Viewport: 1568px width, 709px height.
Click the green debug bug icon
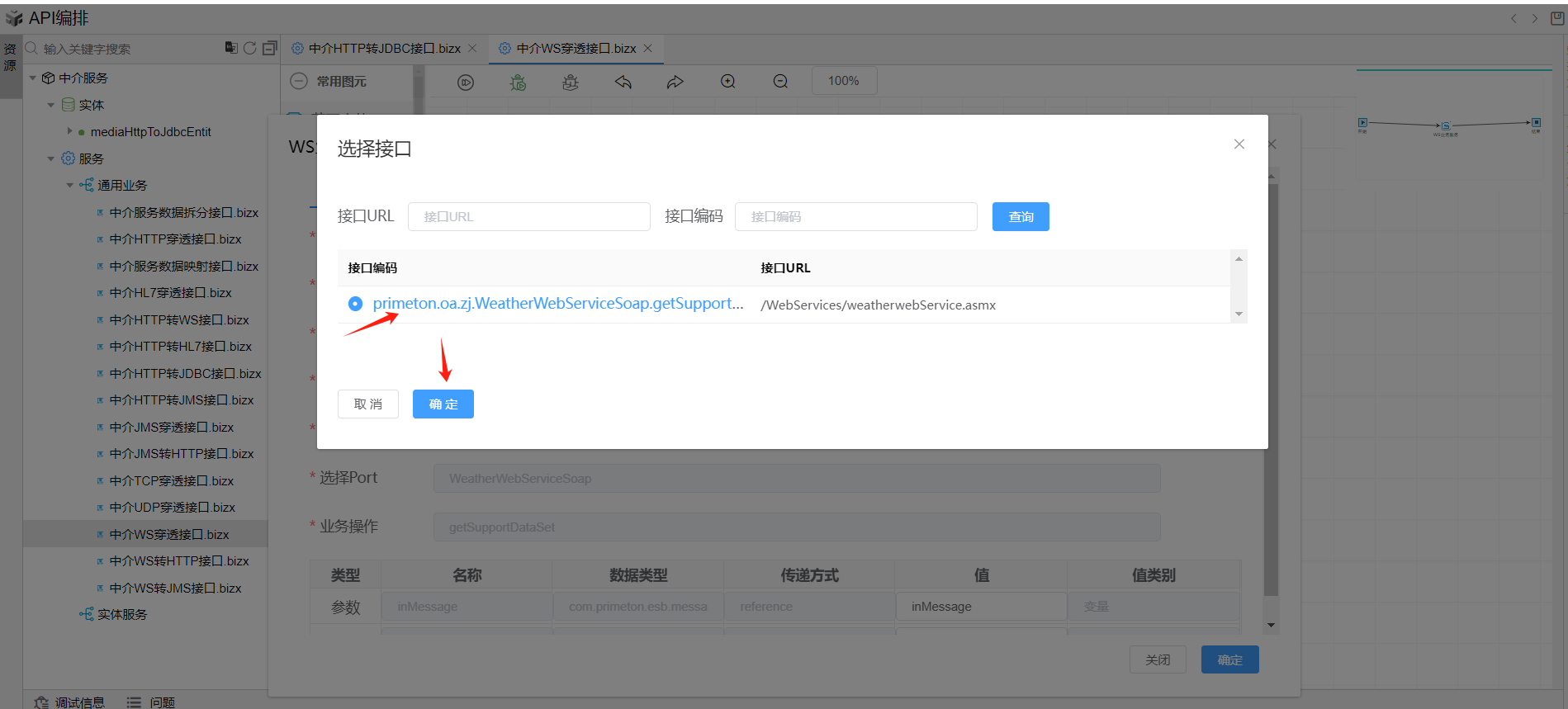(518, 82)
